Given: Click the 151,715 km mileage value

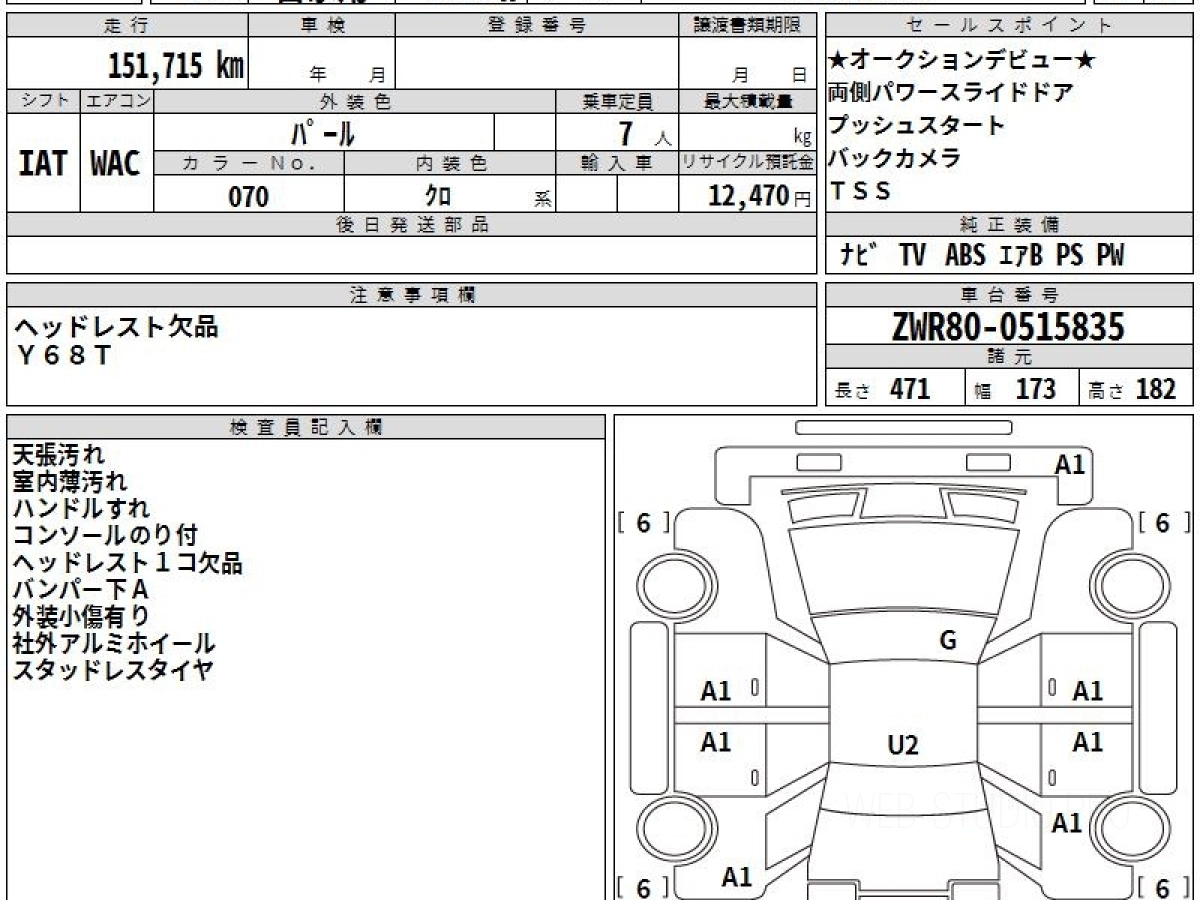Looking at the screenshot, I should click(x=176, y=66).
